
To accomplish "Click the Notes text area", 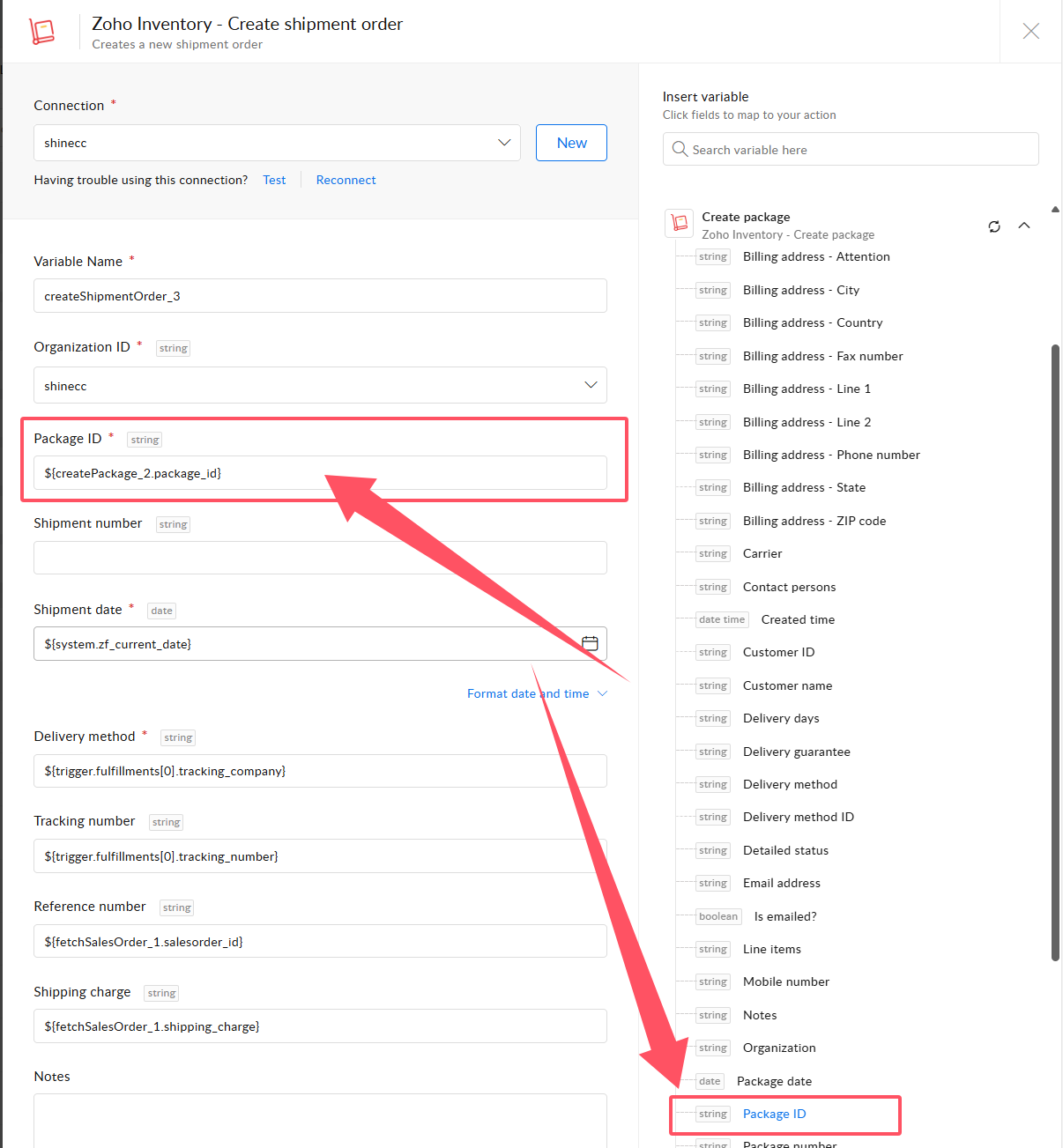I will coord(320,1121).
